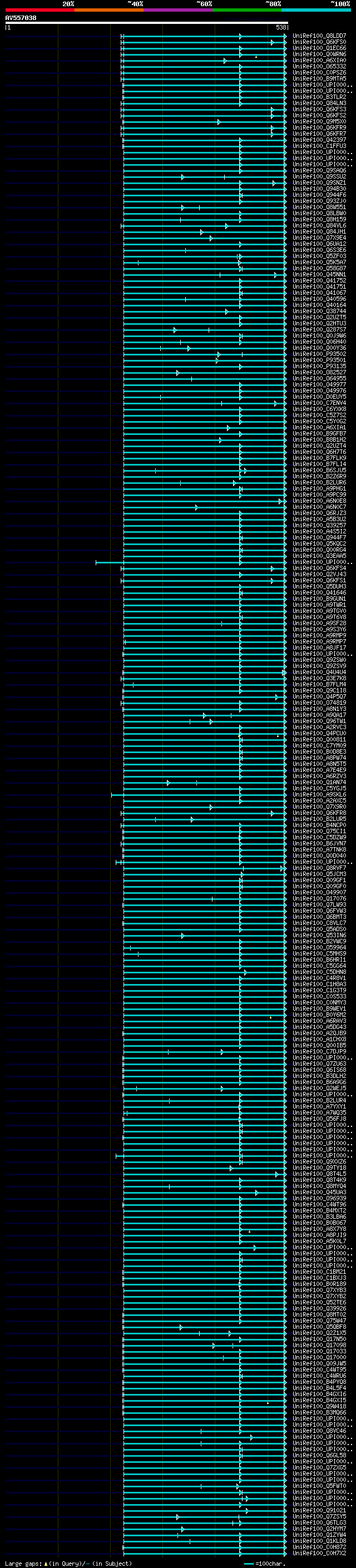Click the red 20% identity legend bar

(39, 10)
